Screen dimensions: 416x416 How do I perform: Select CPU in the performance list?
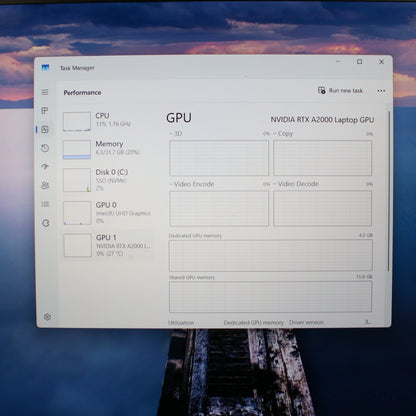(108, 121)
